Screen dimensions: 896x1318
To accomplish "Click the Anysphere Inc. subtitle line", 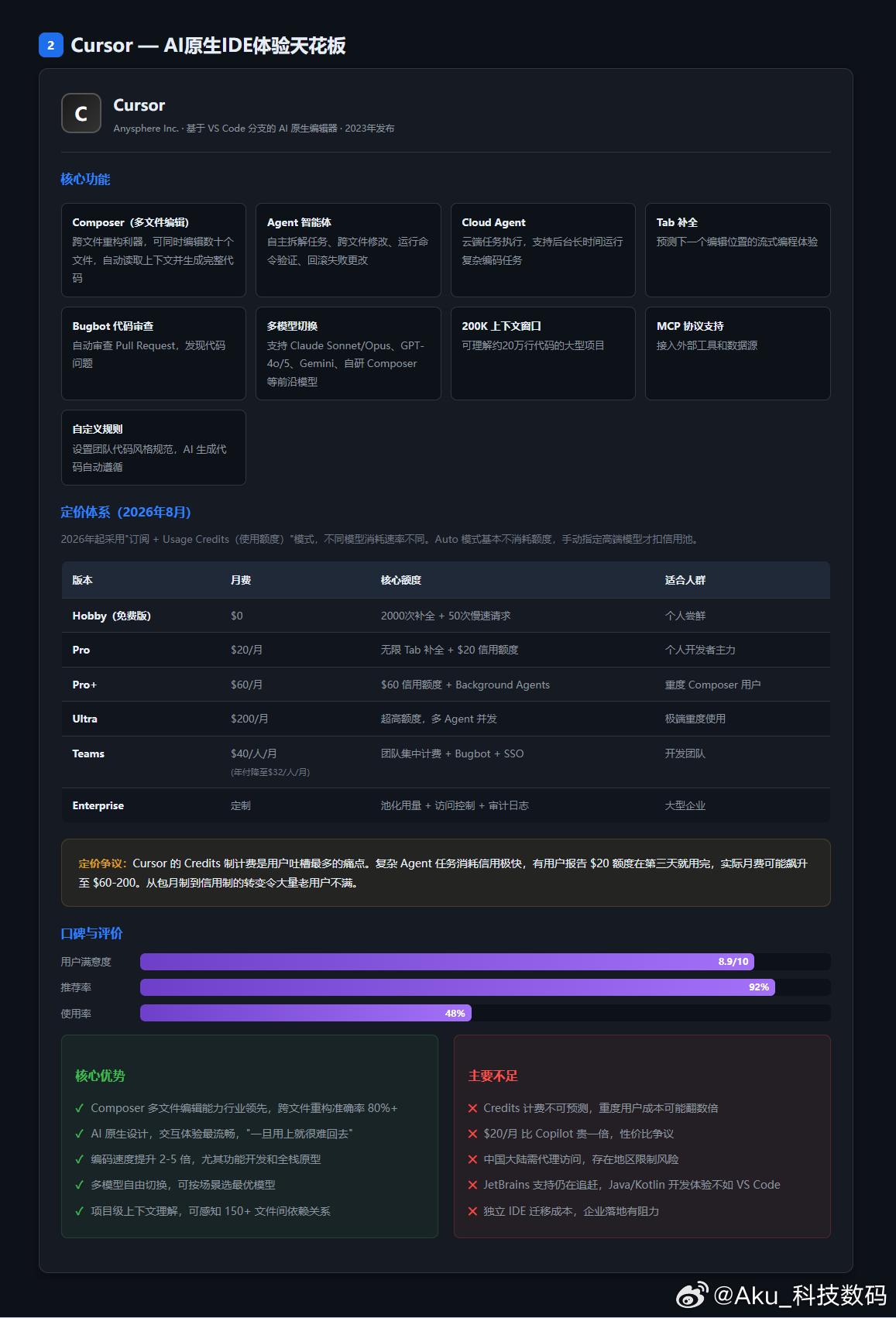I will click(254, 129).
